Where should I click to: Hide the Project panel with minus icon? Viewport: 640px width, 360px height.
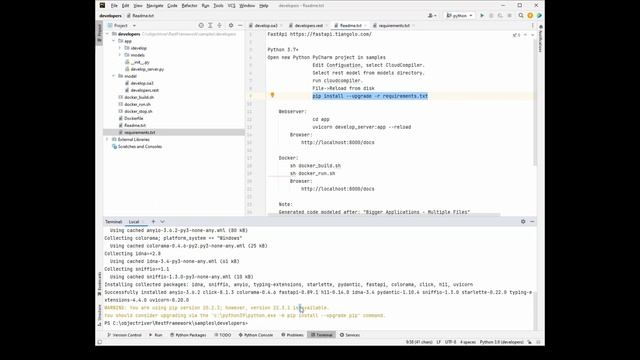(240, 25)
